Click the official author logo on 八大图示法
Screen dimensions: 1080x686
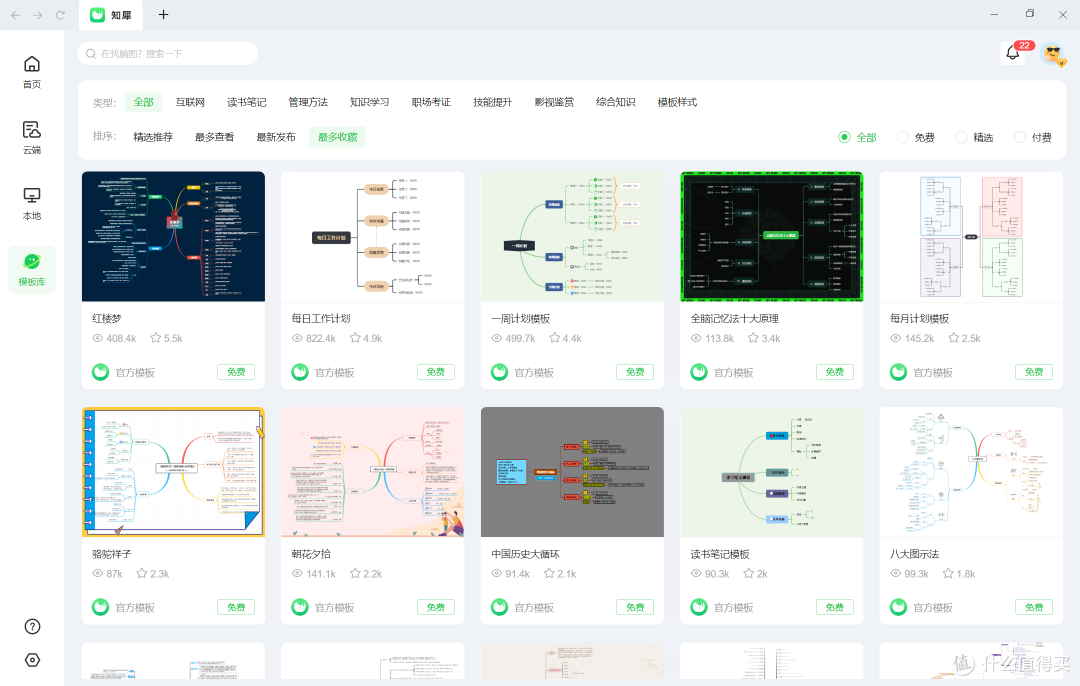[898, 607]
